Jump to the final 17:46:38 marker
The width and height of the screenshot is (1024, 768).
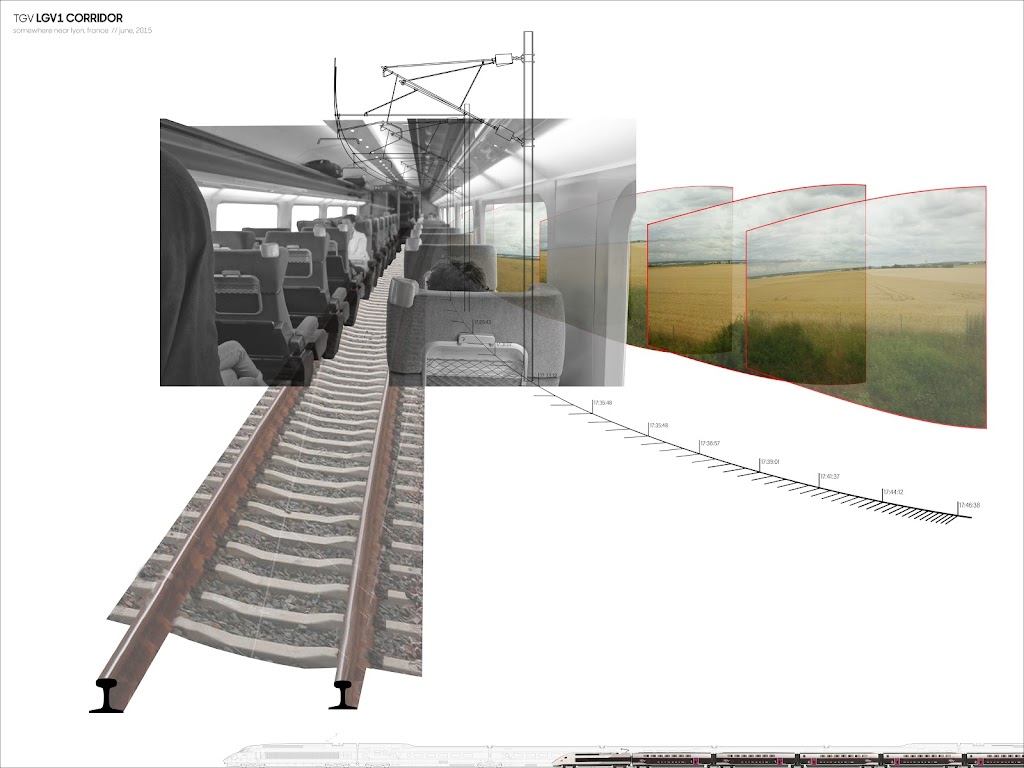point(968,506)
